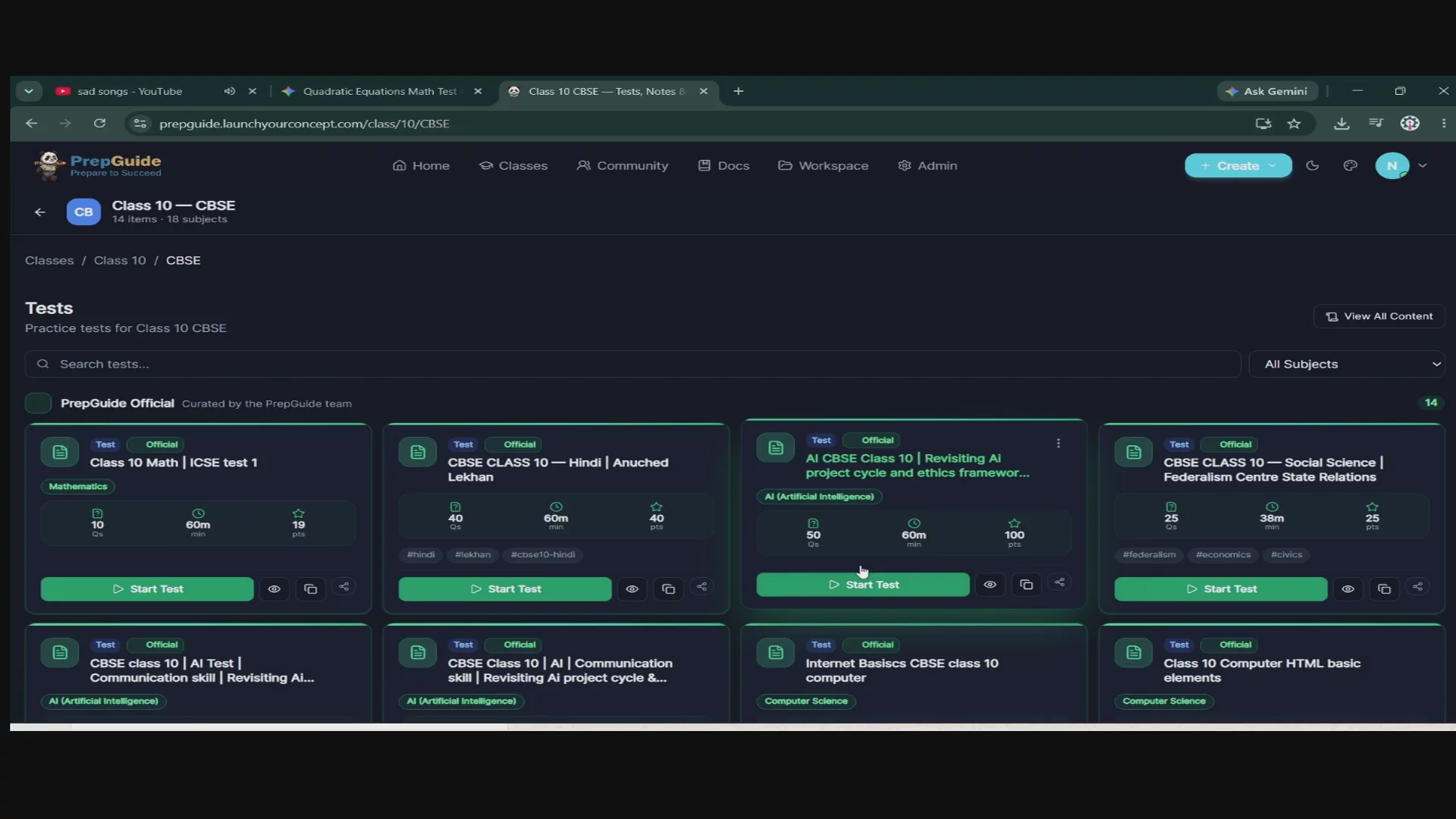Copy Hindi Anuched Lekhan test
The width and height of the screenshot is (1456, 819).
click(669, 589)
